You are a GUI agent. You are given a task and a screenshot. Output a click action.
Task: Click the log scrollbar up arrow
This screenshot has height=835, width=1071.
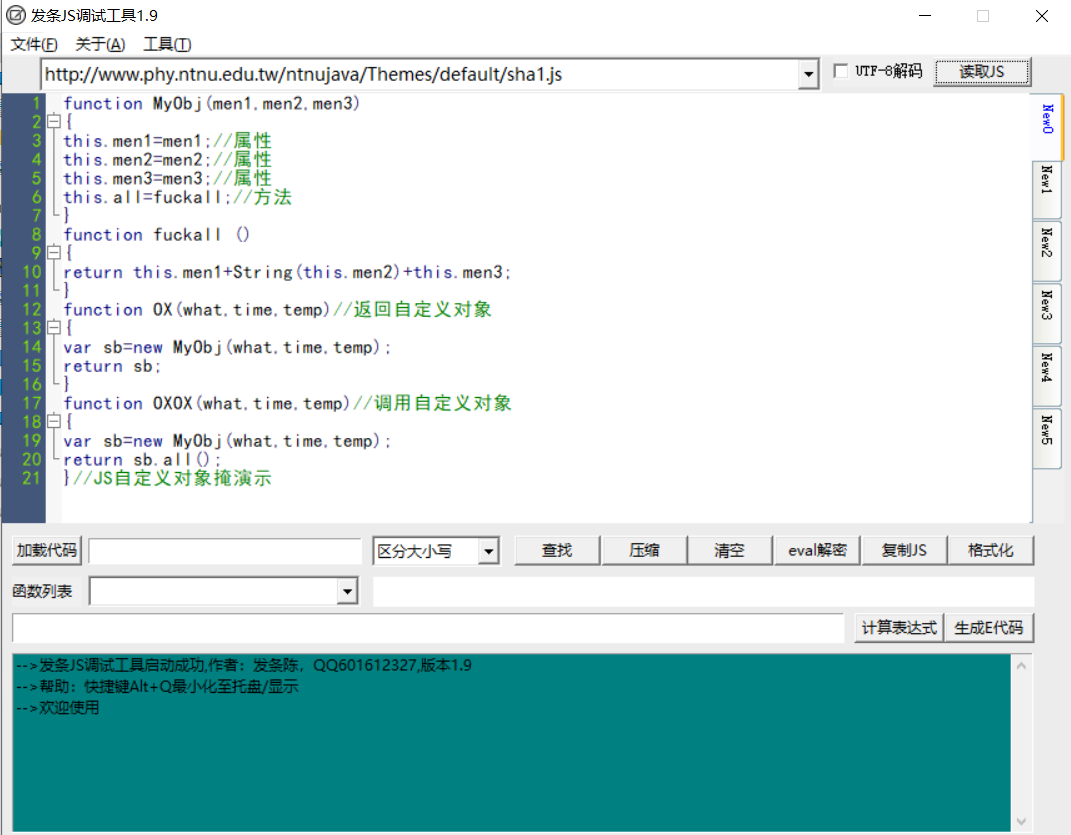1021,666
